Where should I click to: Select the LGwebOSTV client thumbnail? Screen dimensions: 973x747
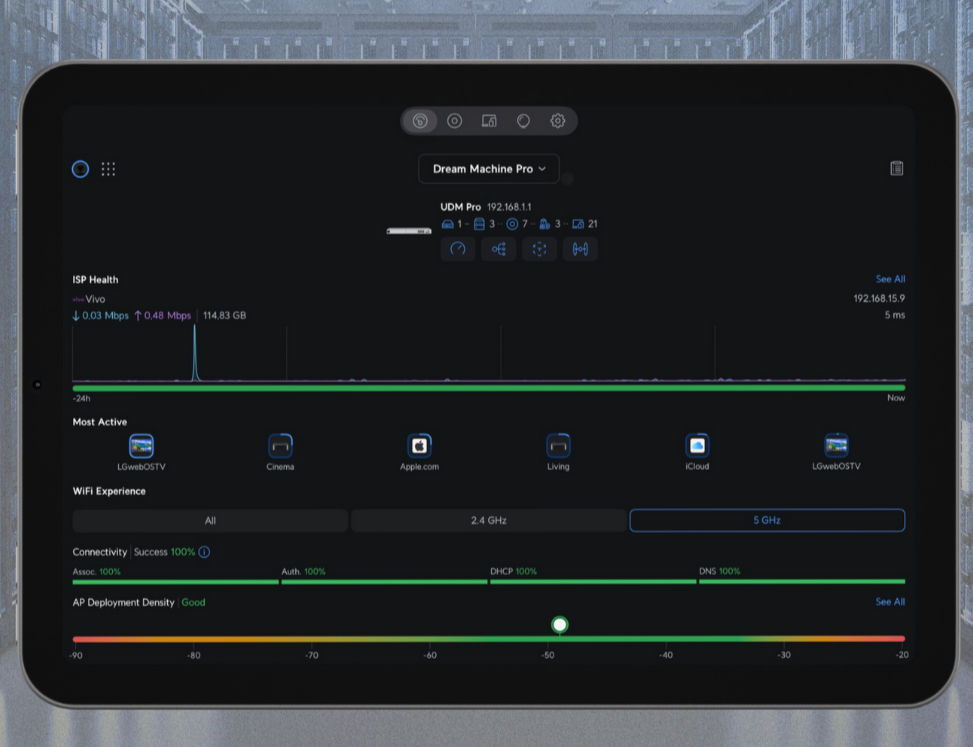[141, 446]
